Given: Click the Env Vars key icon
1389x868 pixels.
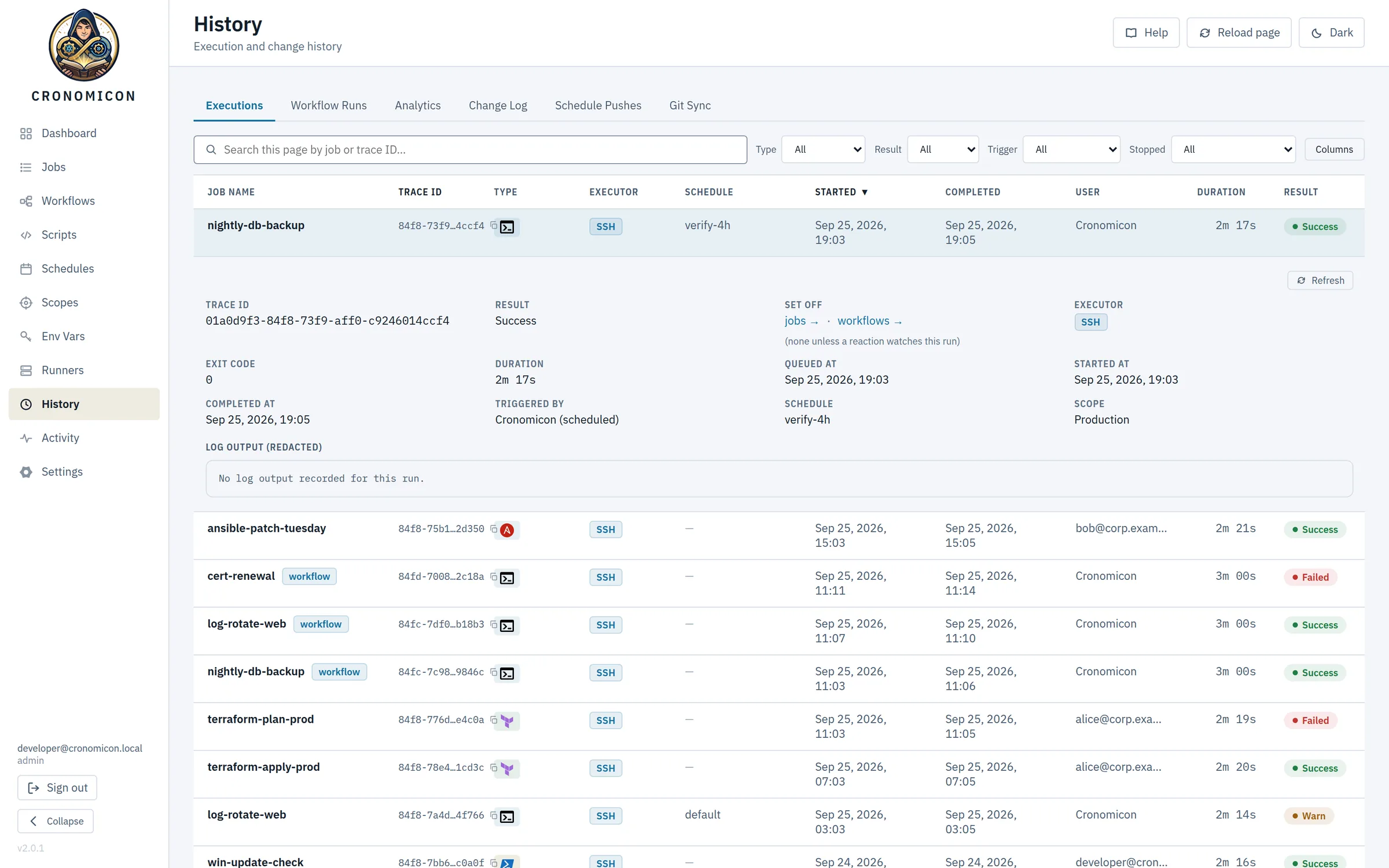Looking at the screenshot, I should tap(26, 337).
